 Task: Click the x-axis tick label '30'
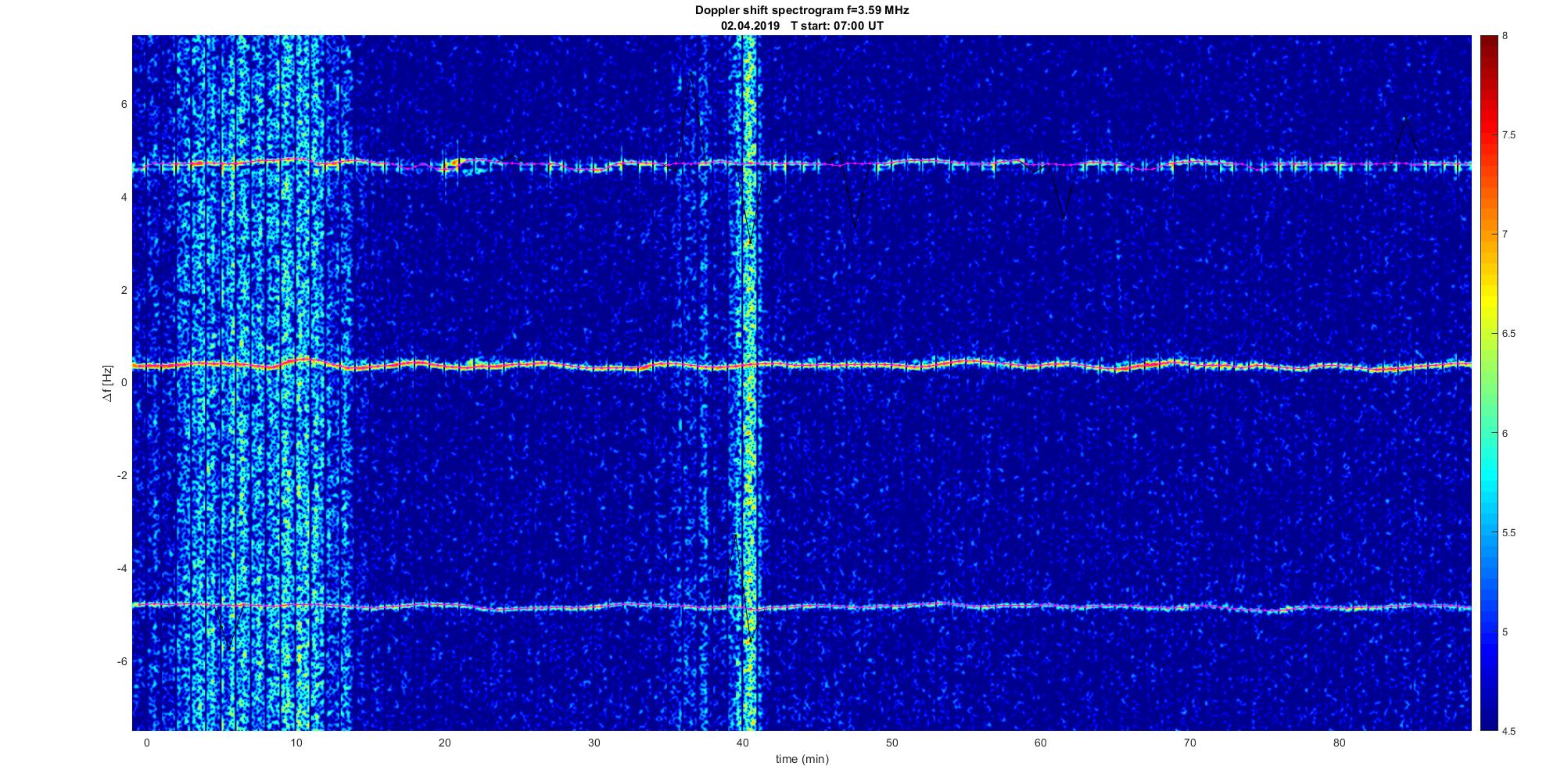[x=594, y=743]
